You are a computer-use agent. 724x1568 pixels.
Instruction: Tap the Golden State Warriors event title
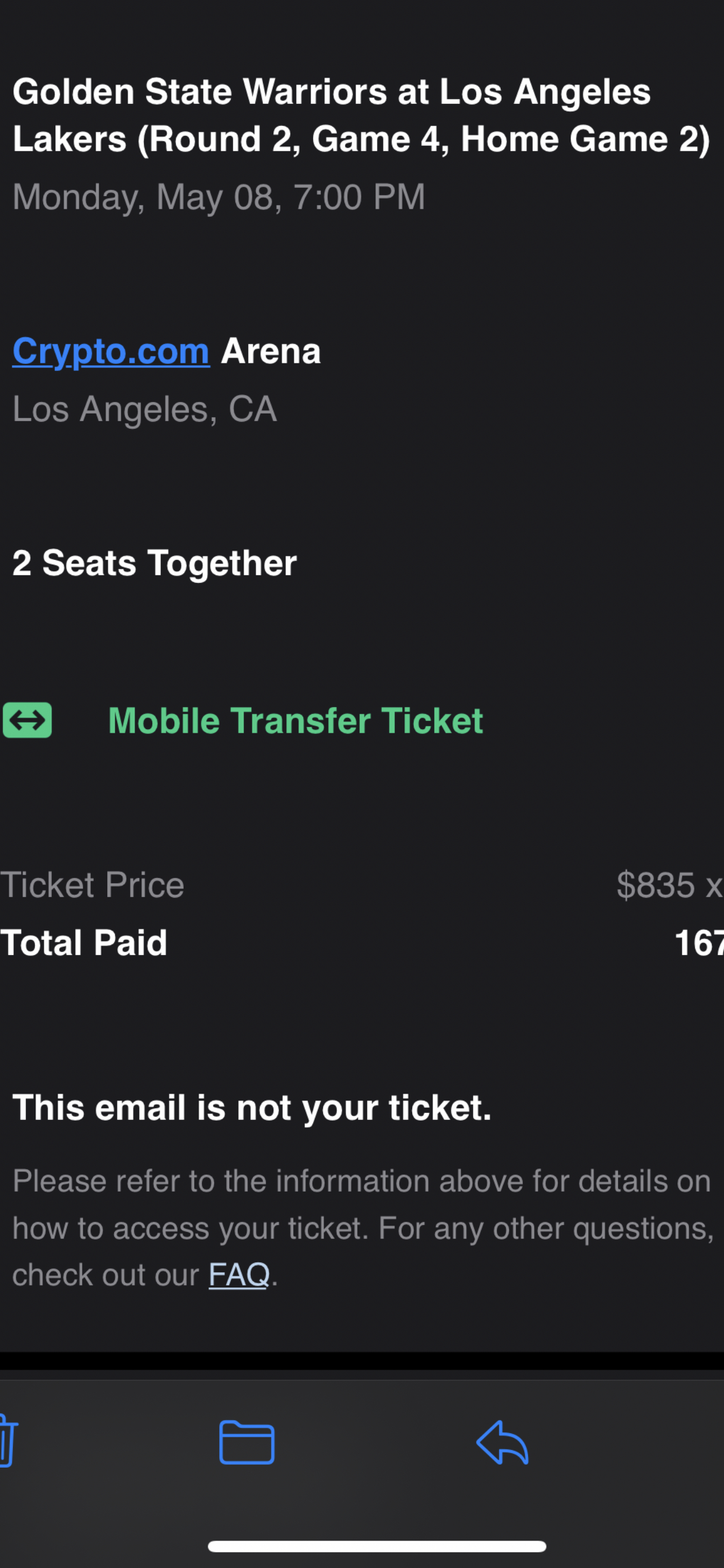pyautogui.click(x=332, y=92)
